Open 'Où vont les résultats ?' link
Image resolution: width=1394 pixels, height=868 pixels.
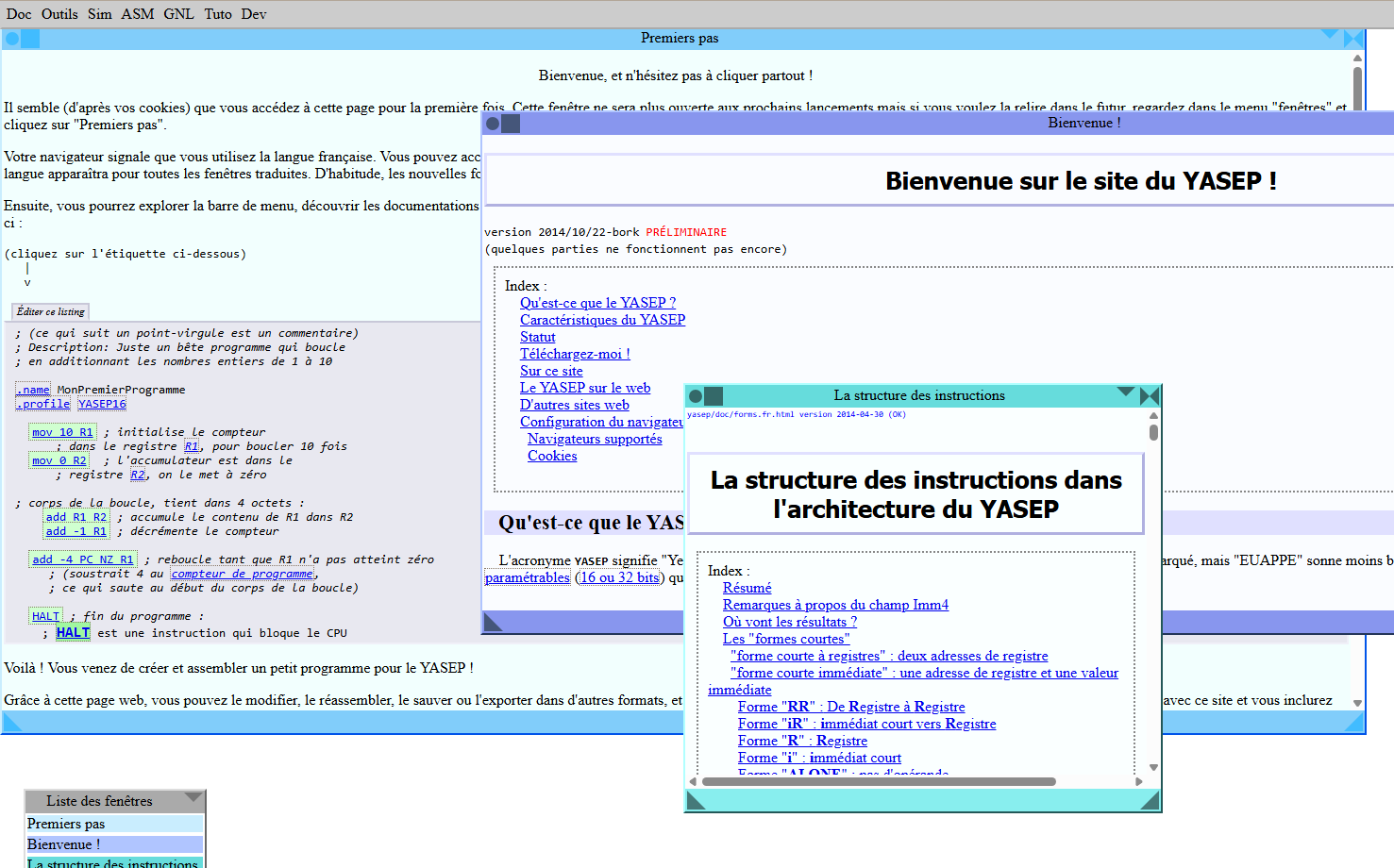coord(790,622)
